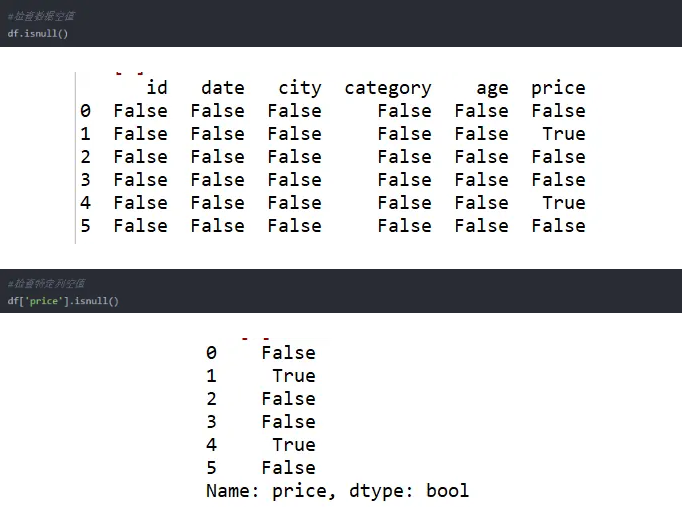Click the gray comment above df['price'].isnull()
The height and width of the screenshot is (507, 682).
click(46, 284)
